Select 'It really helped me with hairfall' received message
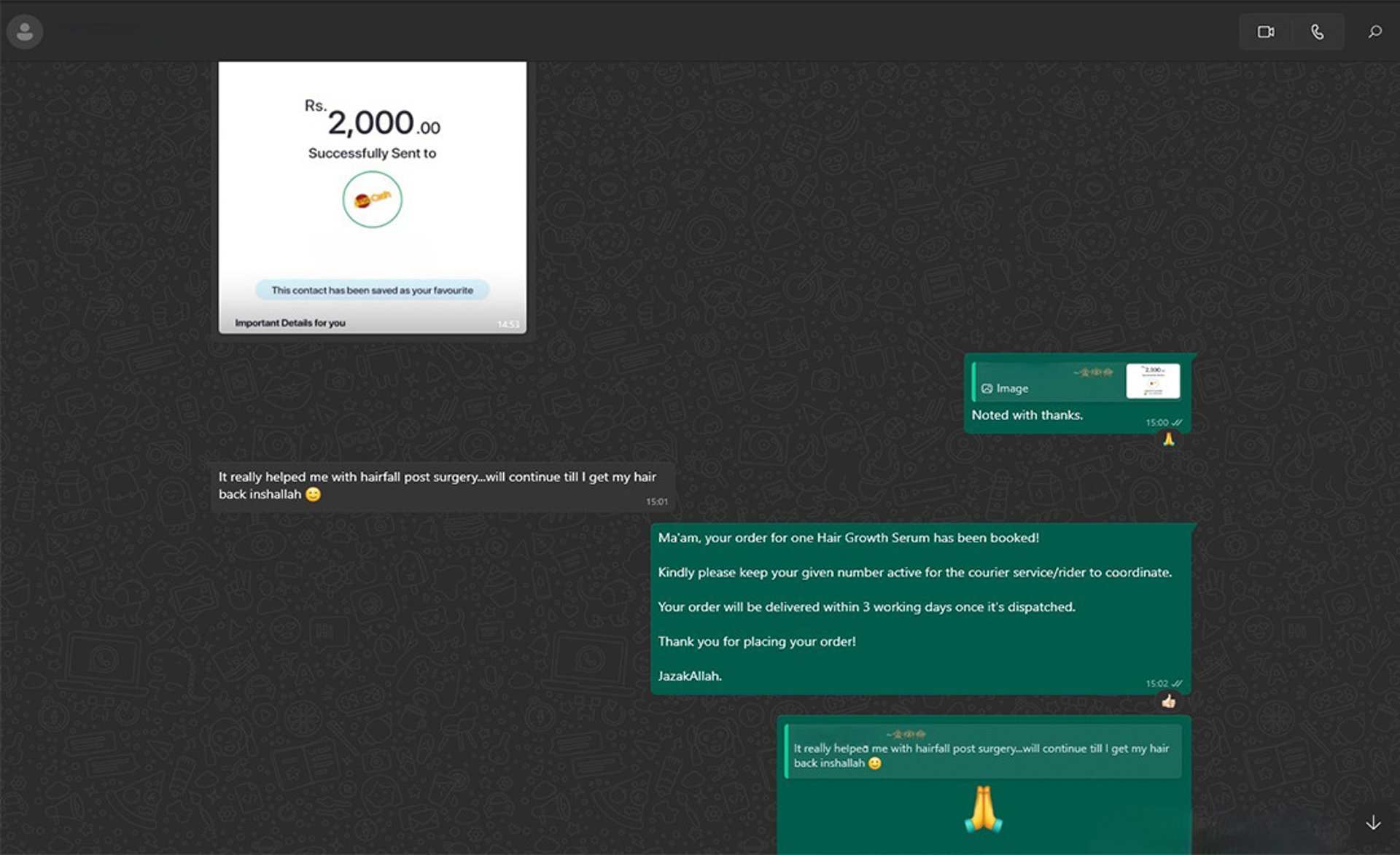 pos(437,485)
